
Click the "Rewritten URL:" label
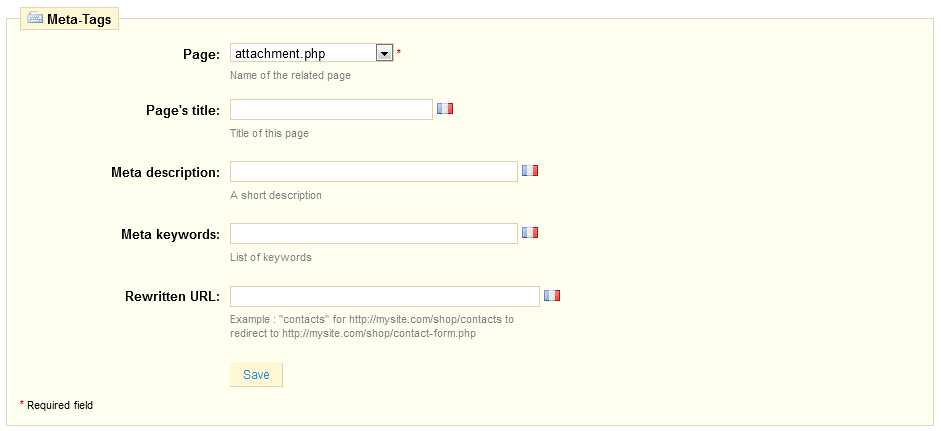click(x=173, y=297)
